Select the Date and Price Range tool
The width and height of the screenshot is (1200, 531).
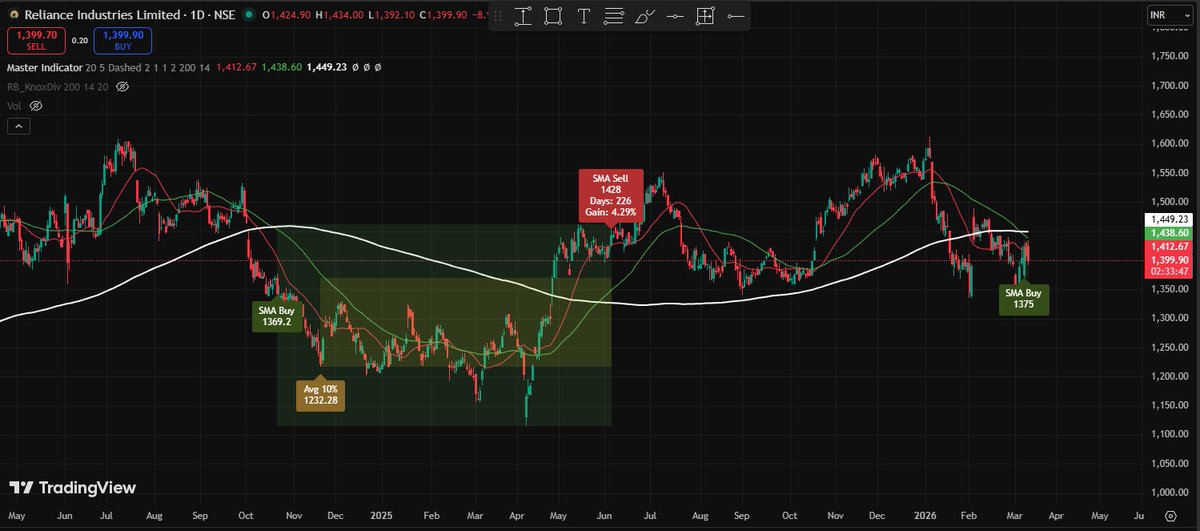pos(705,16)
